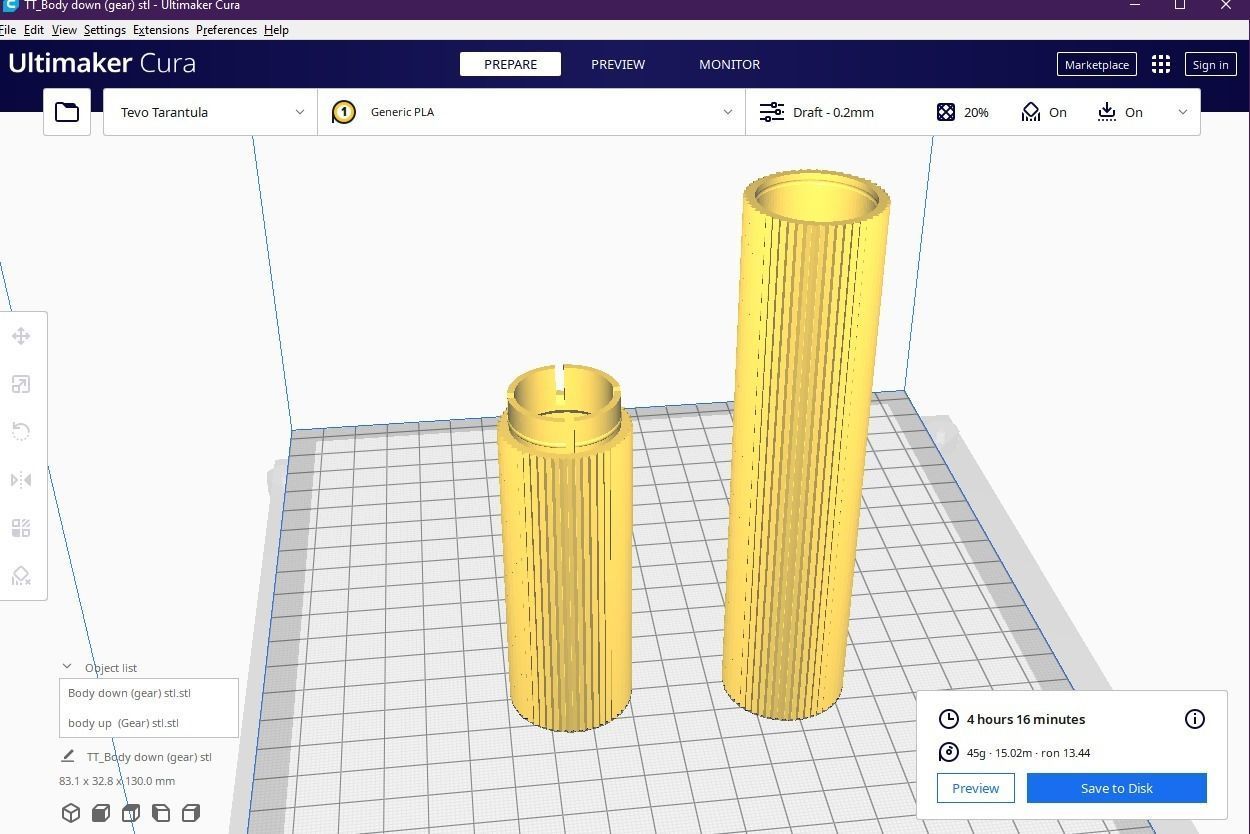Open the apps grid icon
The width and height of the screenshot is (1250, 834).
(1160, 64)
